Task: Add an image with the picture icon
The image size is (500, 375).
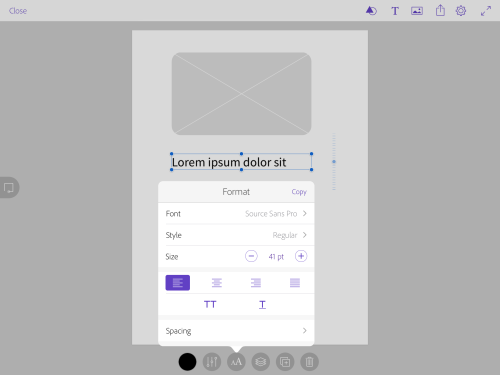Action: [x=417, y=11]
